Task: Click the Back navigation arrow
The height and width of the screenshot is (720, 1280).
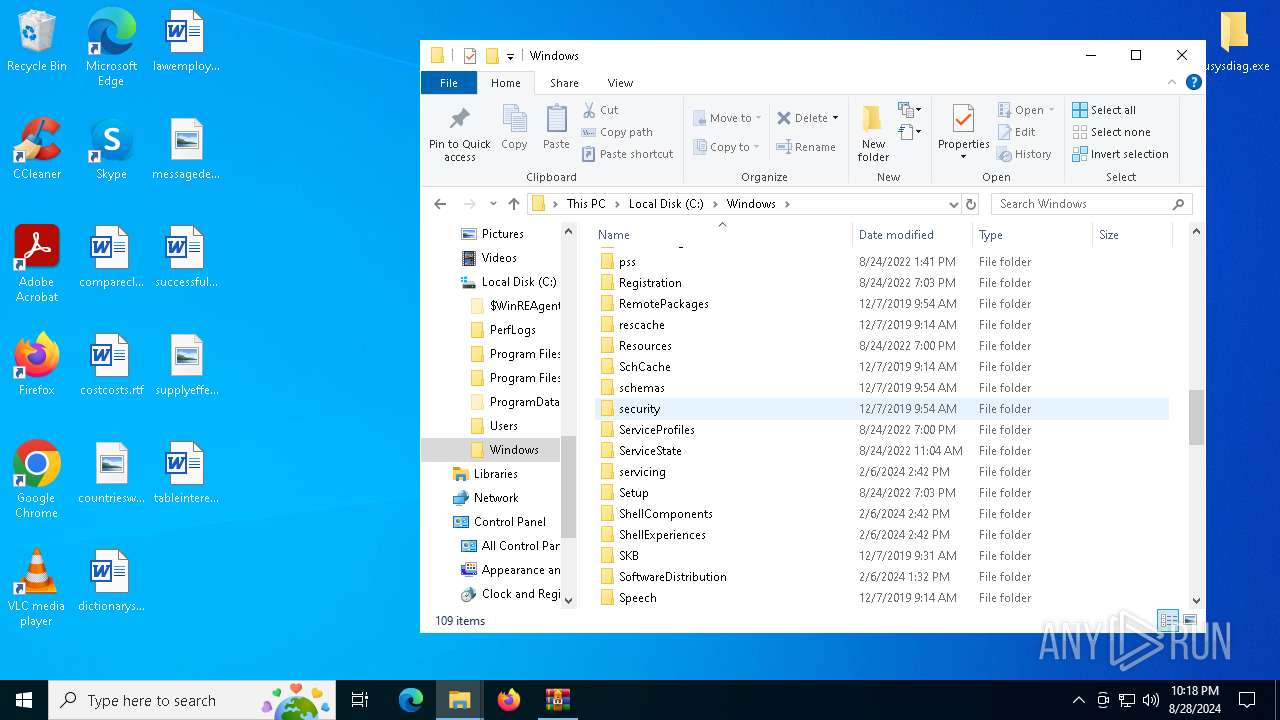Action: coord(440,204)
